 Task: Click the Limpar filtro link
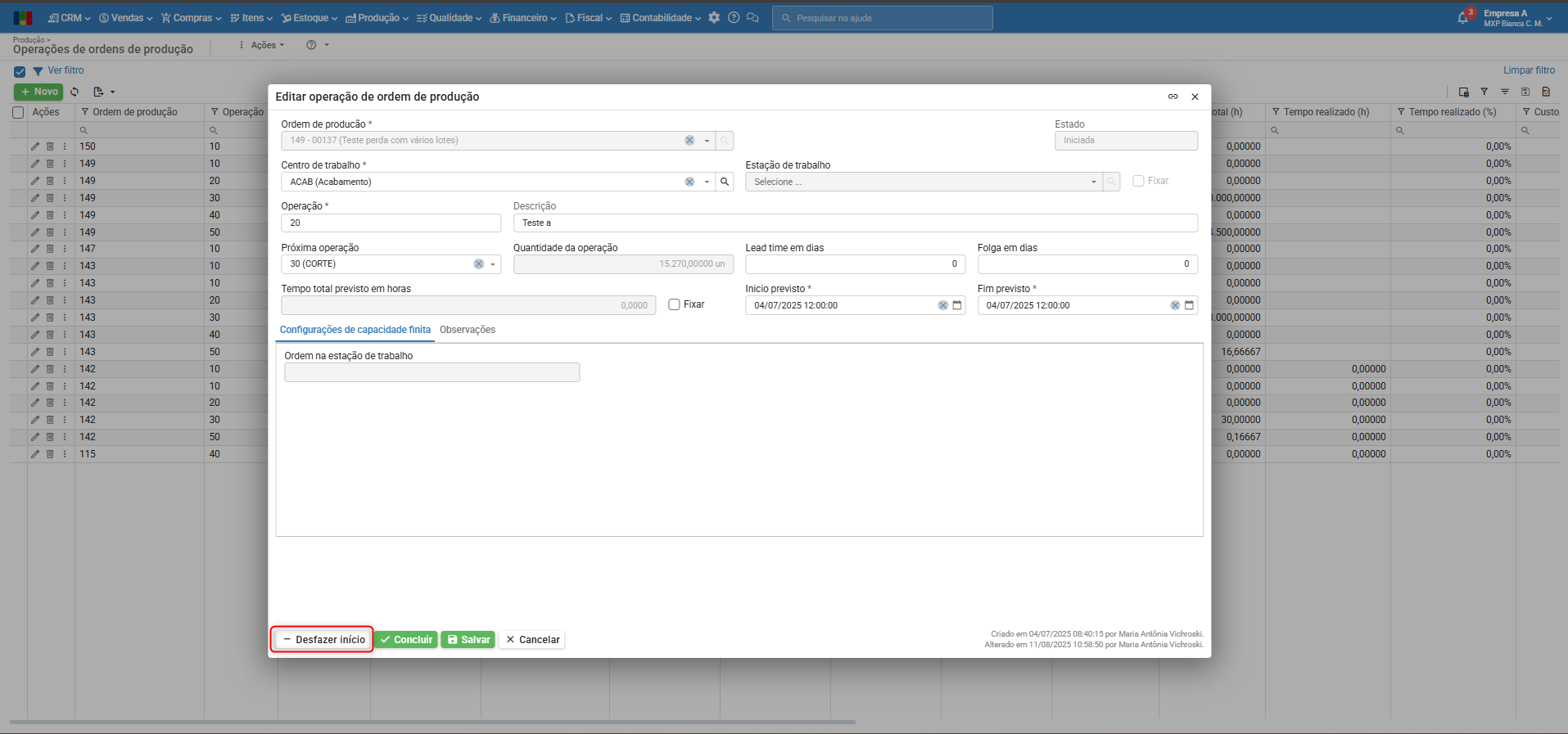click(1529, 70)
